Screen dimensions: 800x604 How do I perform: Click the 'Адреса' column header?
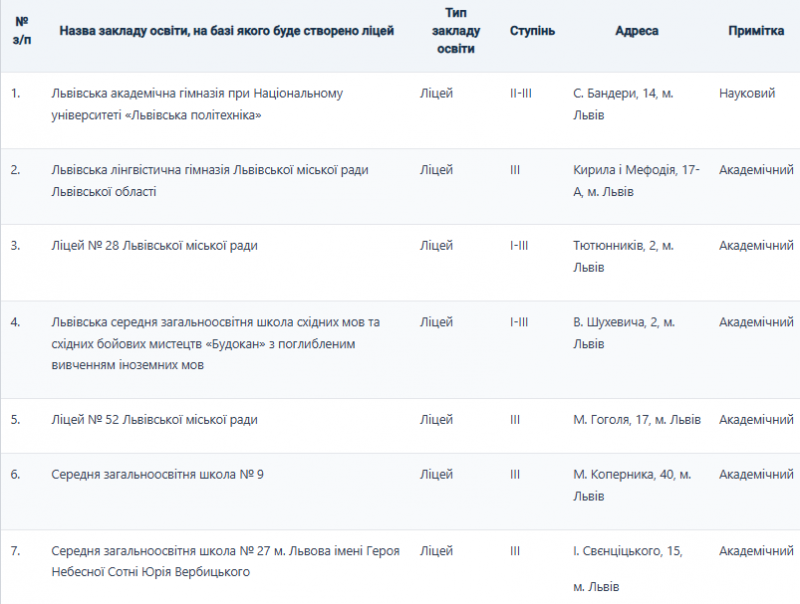coord(636,31)
